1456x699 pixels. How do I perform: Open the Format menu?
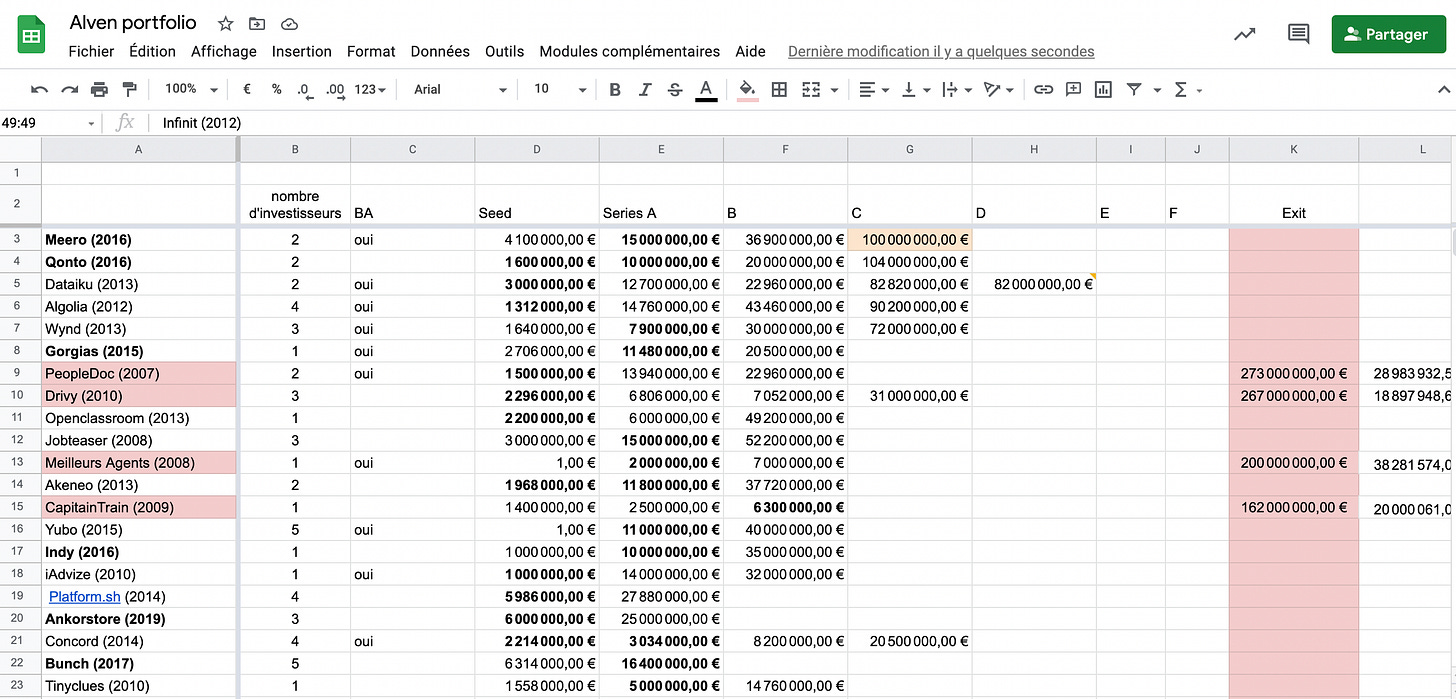coord(371,51)
